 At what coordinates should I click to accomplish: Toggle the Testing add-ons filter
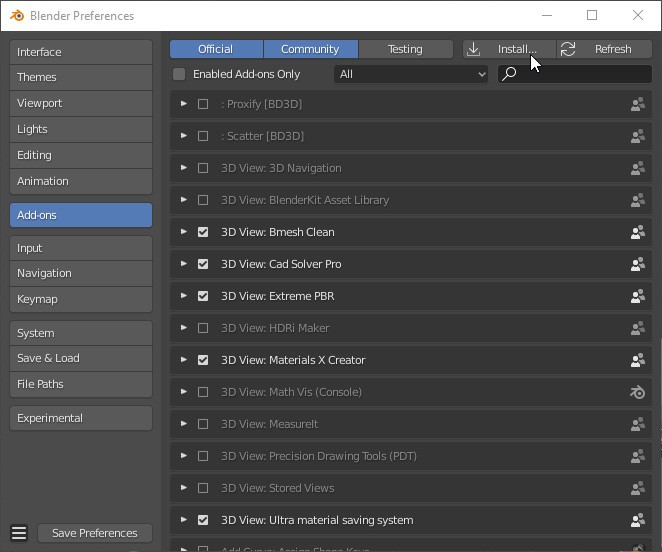406,49
